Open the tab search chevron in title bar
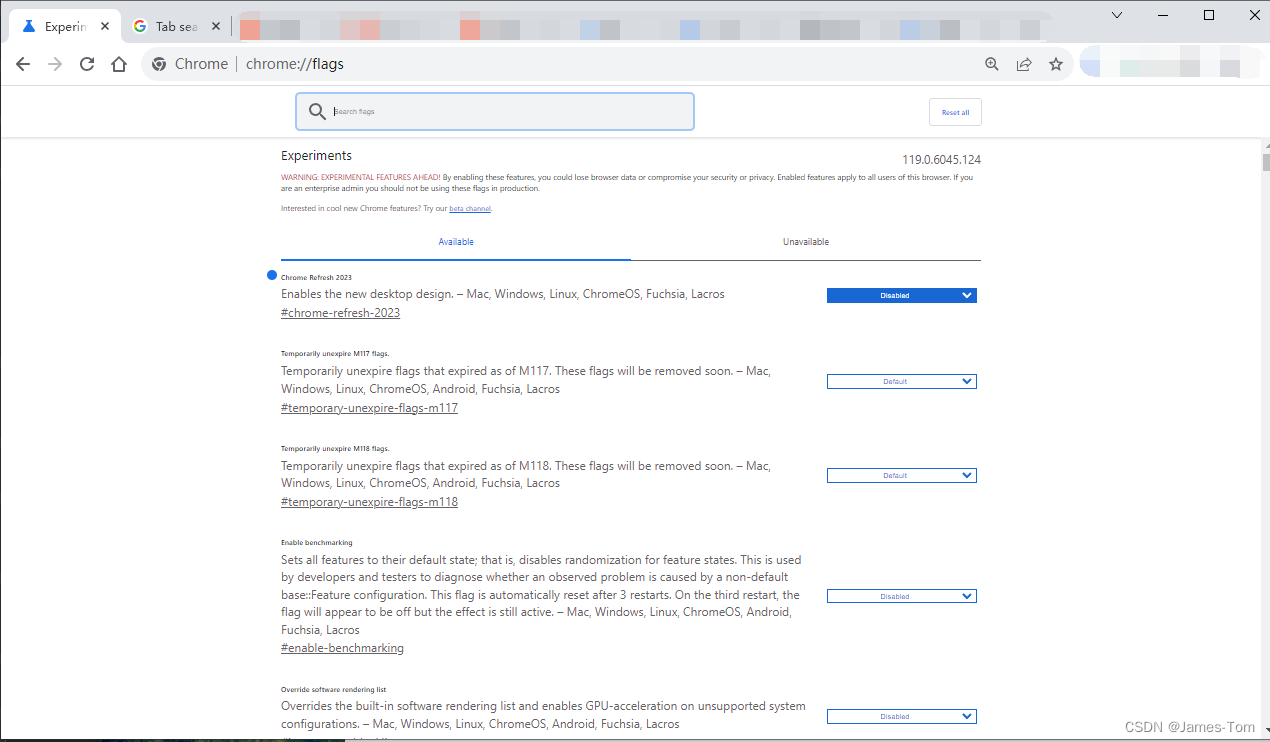The width and height of the screenshot is (1270, 742). [x=1118, y=15]
